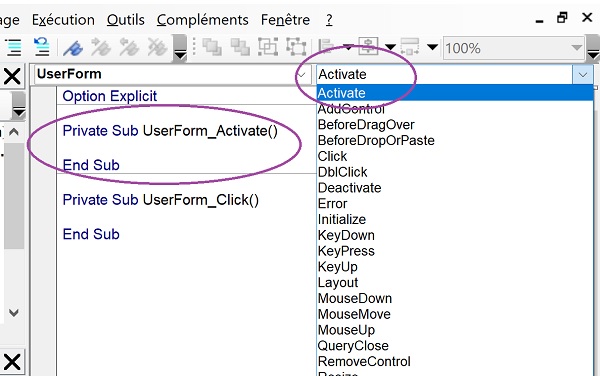Select KeyPress in the event list
The image size is (600, 376).
[455, 251]
